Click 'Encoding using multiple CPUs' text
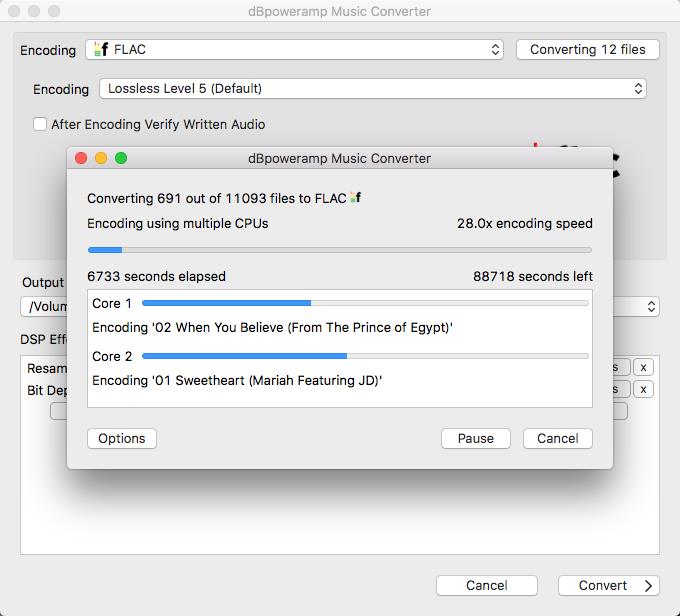680x616 pixels. 177,223
